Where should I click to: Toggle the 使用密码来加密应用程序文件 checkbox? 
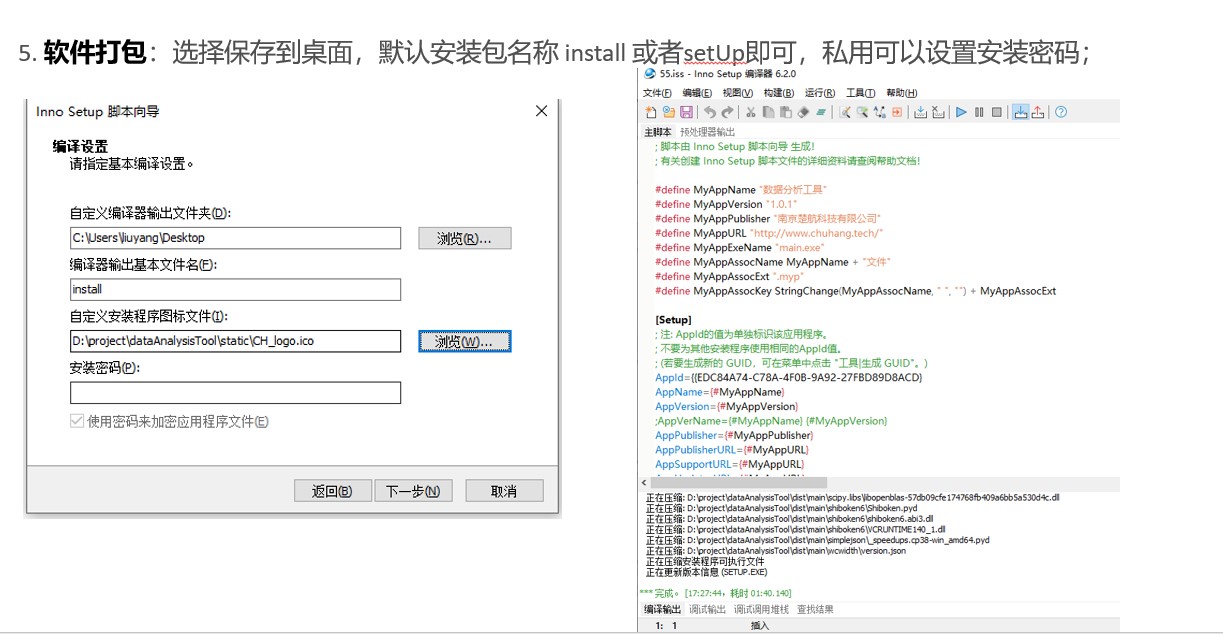click(77, 422)
